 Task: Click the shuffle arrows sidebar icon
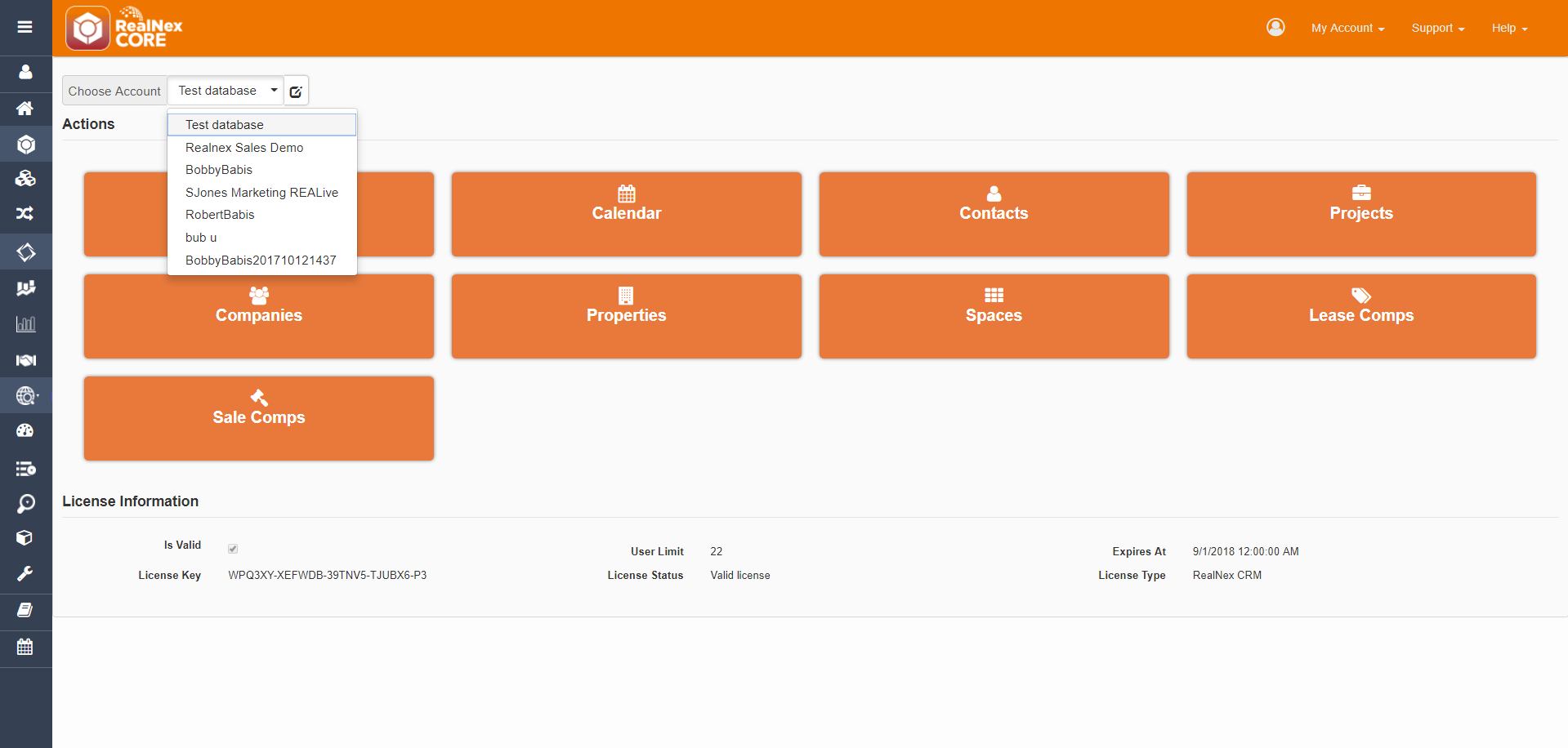click(25, 213)
